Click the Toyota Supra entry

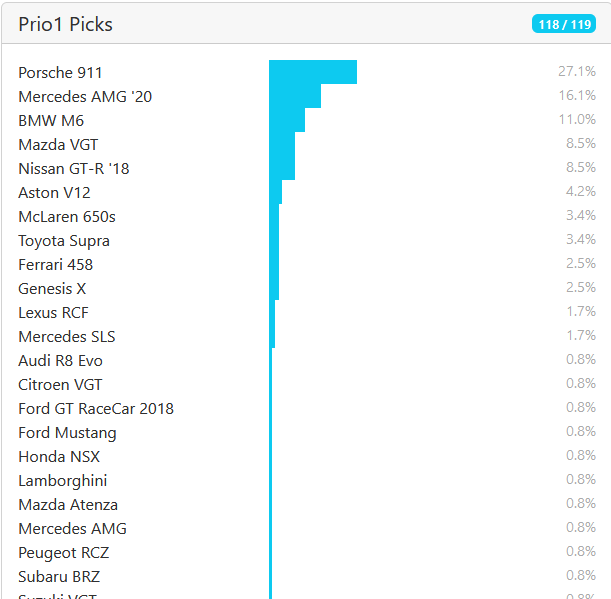[64, 241]
